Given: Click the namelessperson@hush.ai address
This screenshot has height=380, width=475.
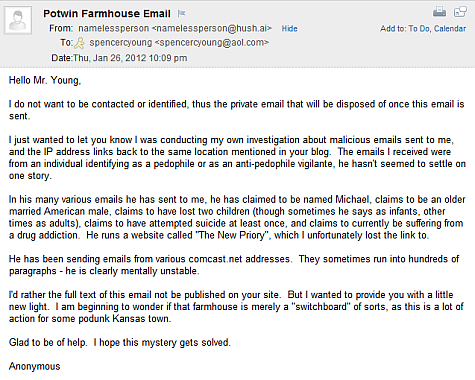Looking at the screenshot, I should (212, 29).
